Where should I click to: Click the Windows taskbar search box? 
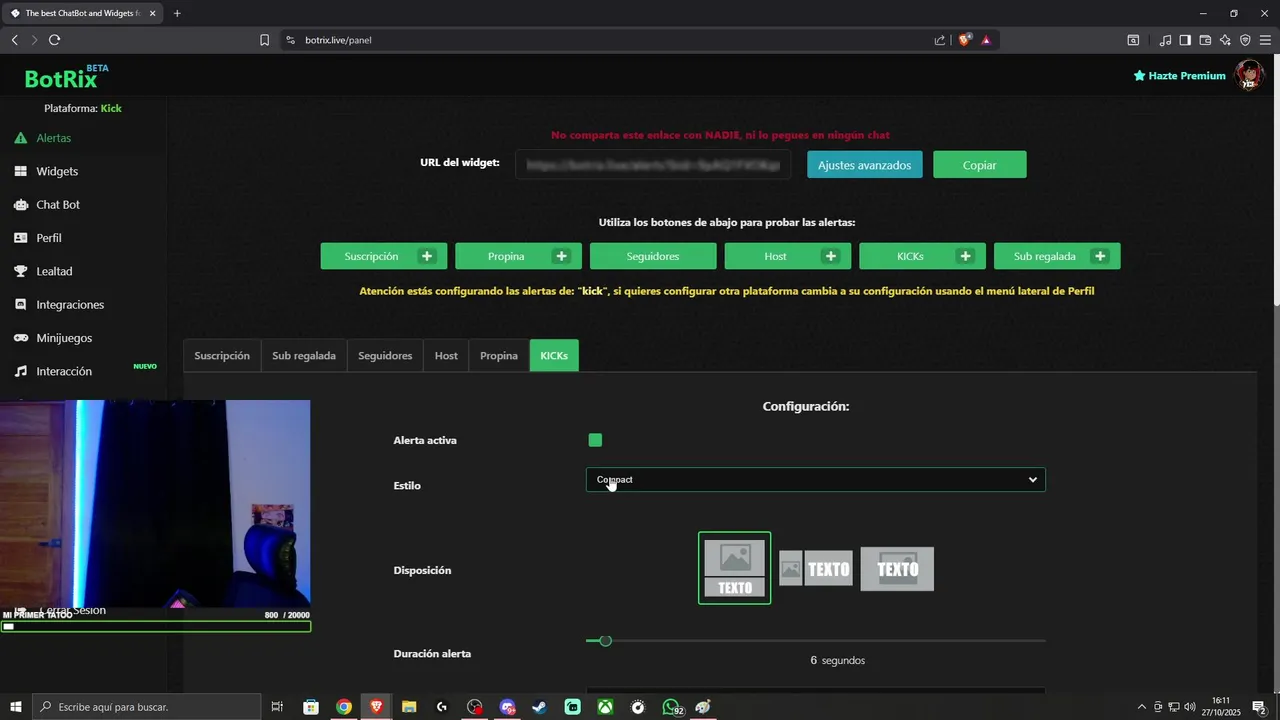(x=146, y=707)
